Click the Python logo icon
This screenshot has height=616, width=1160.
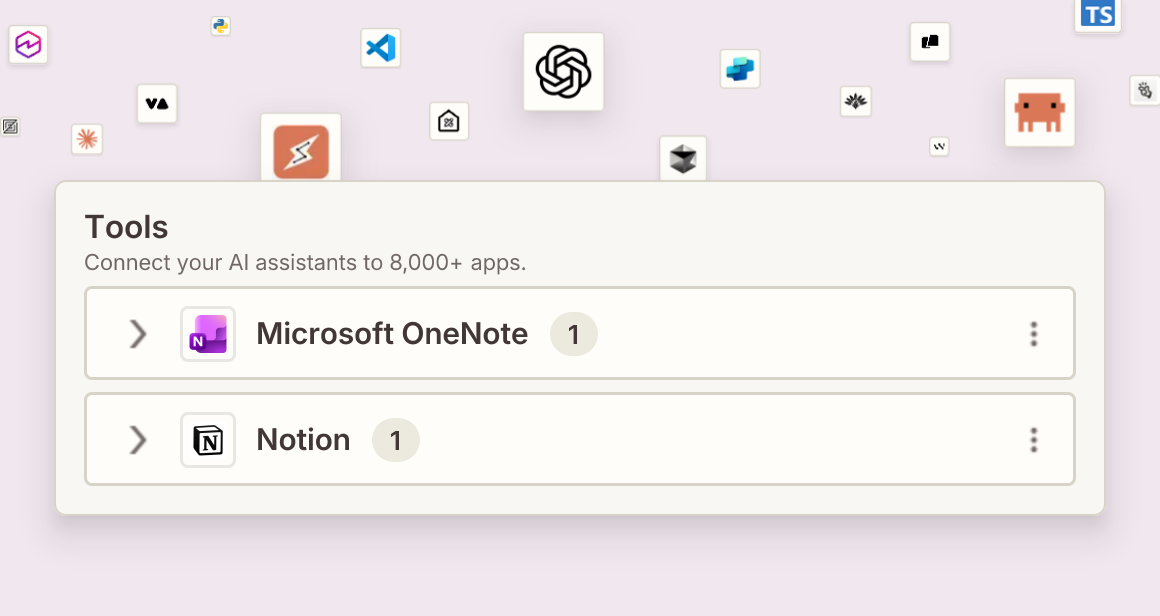point(220,26)
